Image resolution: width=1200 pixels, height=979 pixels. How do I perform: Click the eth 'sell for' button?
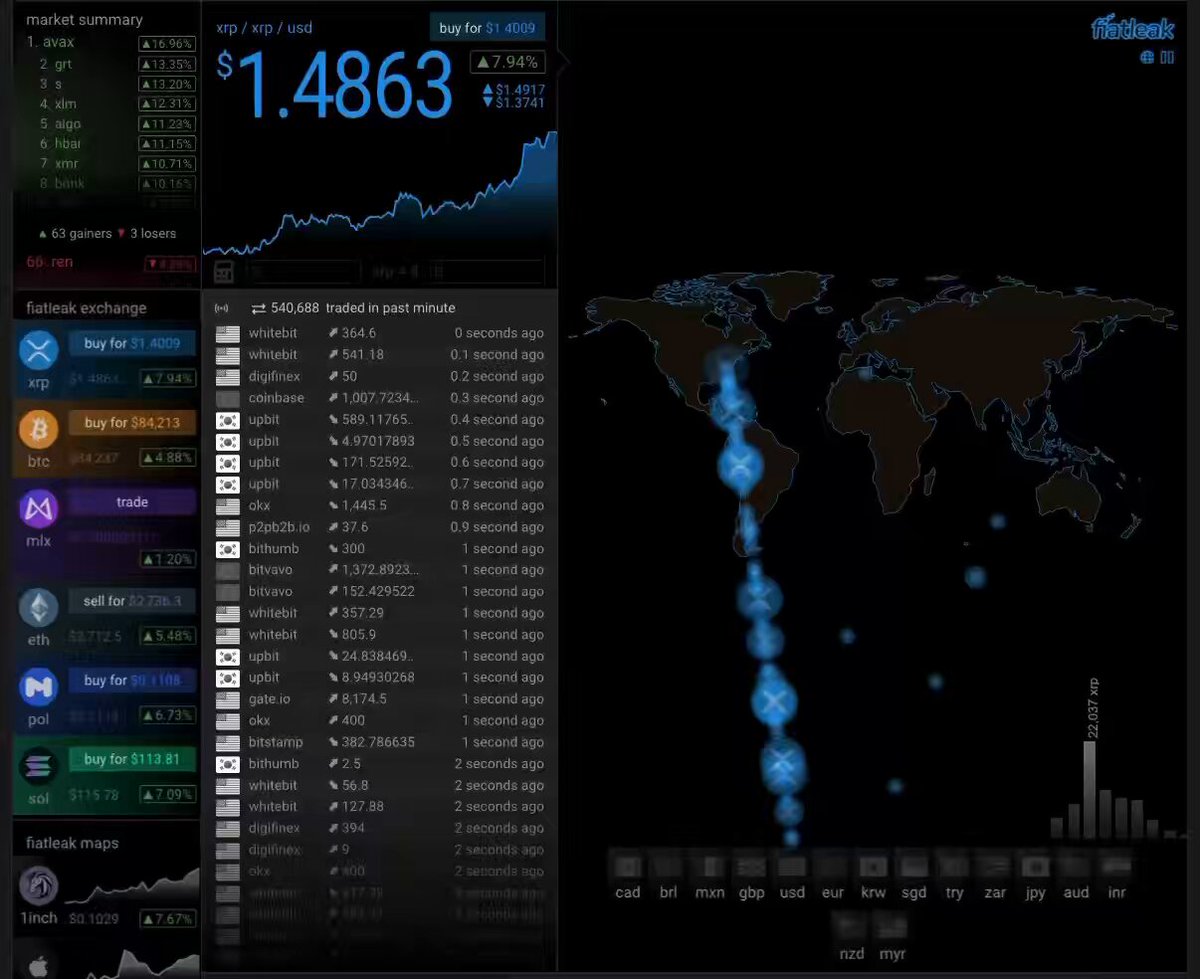[x=132, y=601]
